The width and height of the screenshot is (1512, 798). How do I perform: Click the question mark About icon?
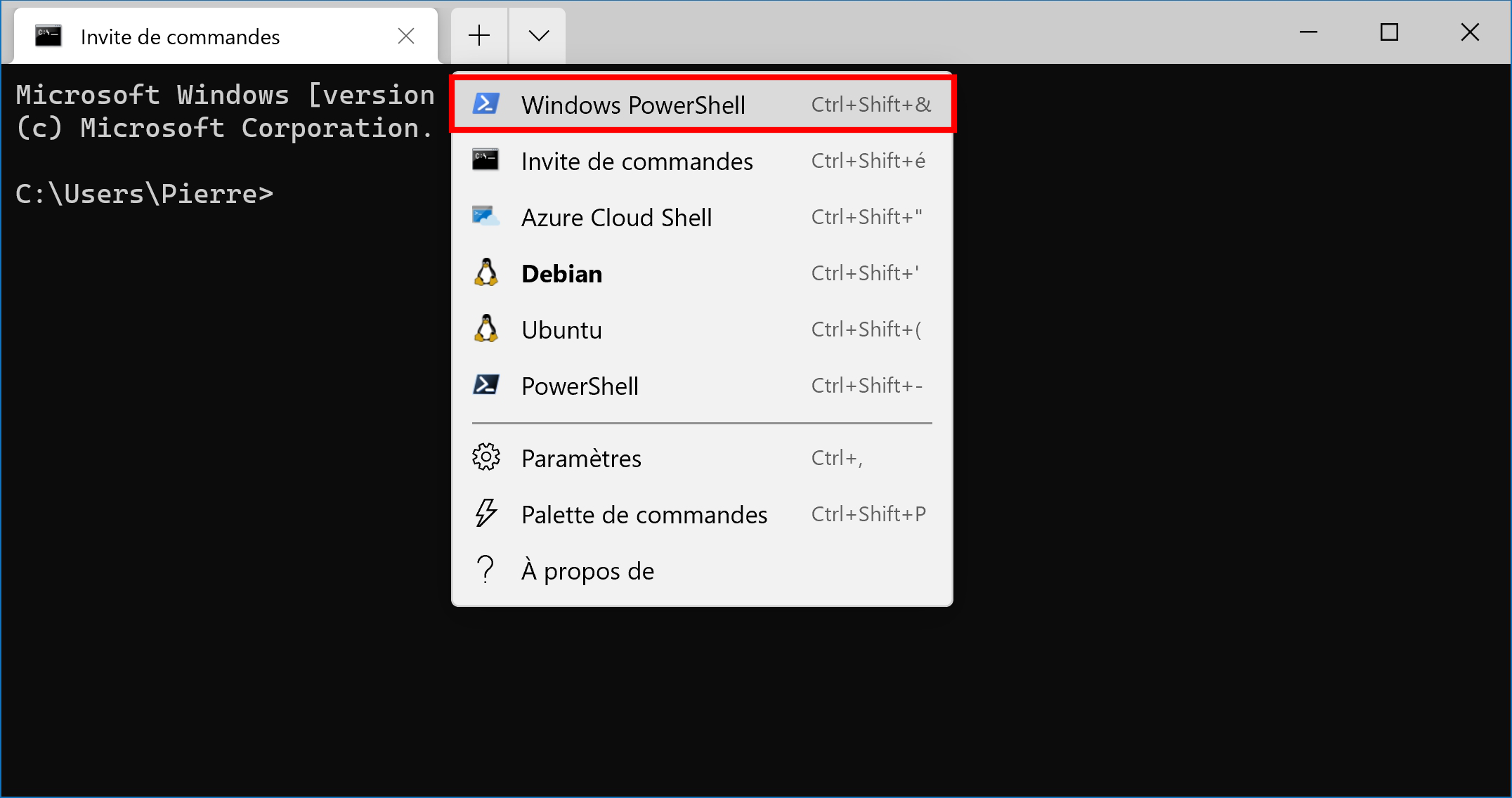pyautogui.click(x=485, y=570)
